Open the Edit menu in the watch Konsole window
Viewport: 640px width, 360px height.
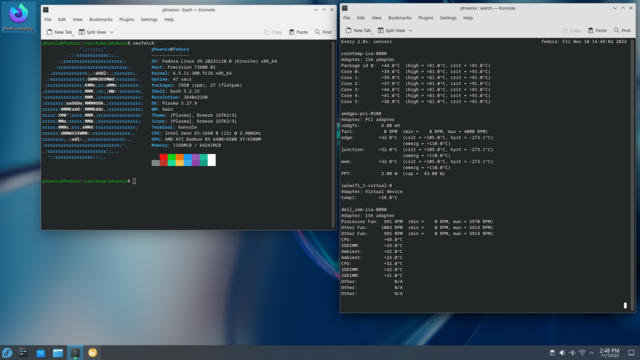[x=361, y=18]
